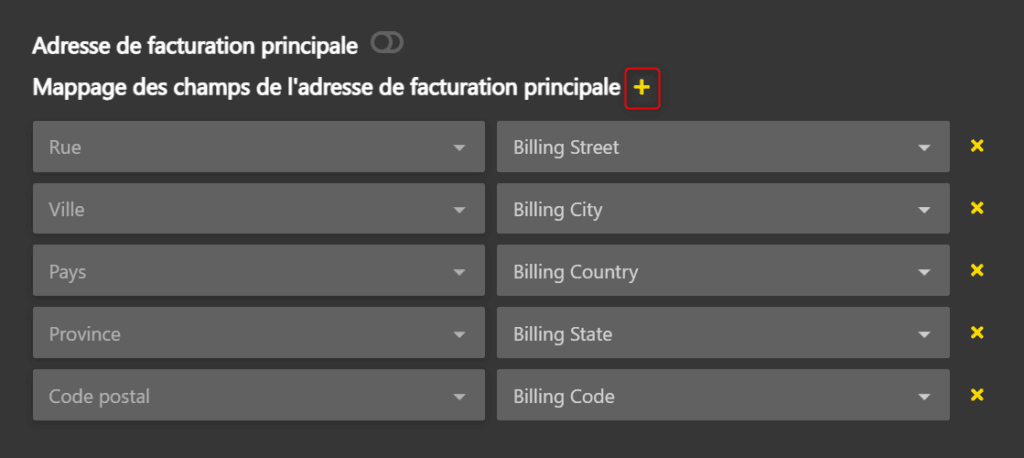Expand the Billing State dropdown

click(x=722, y=334)
